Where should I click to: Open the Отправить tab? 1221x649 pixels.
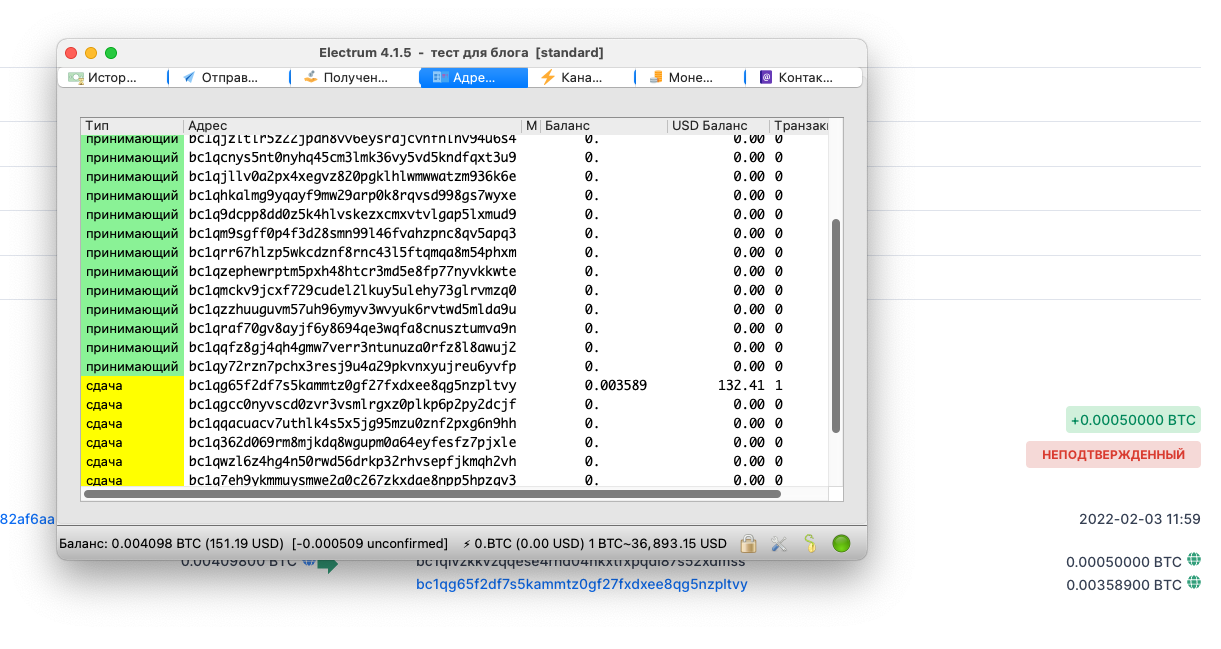(x=229, y=77)
